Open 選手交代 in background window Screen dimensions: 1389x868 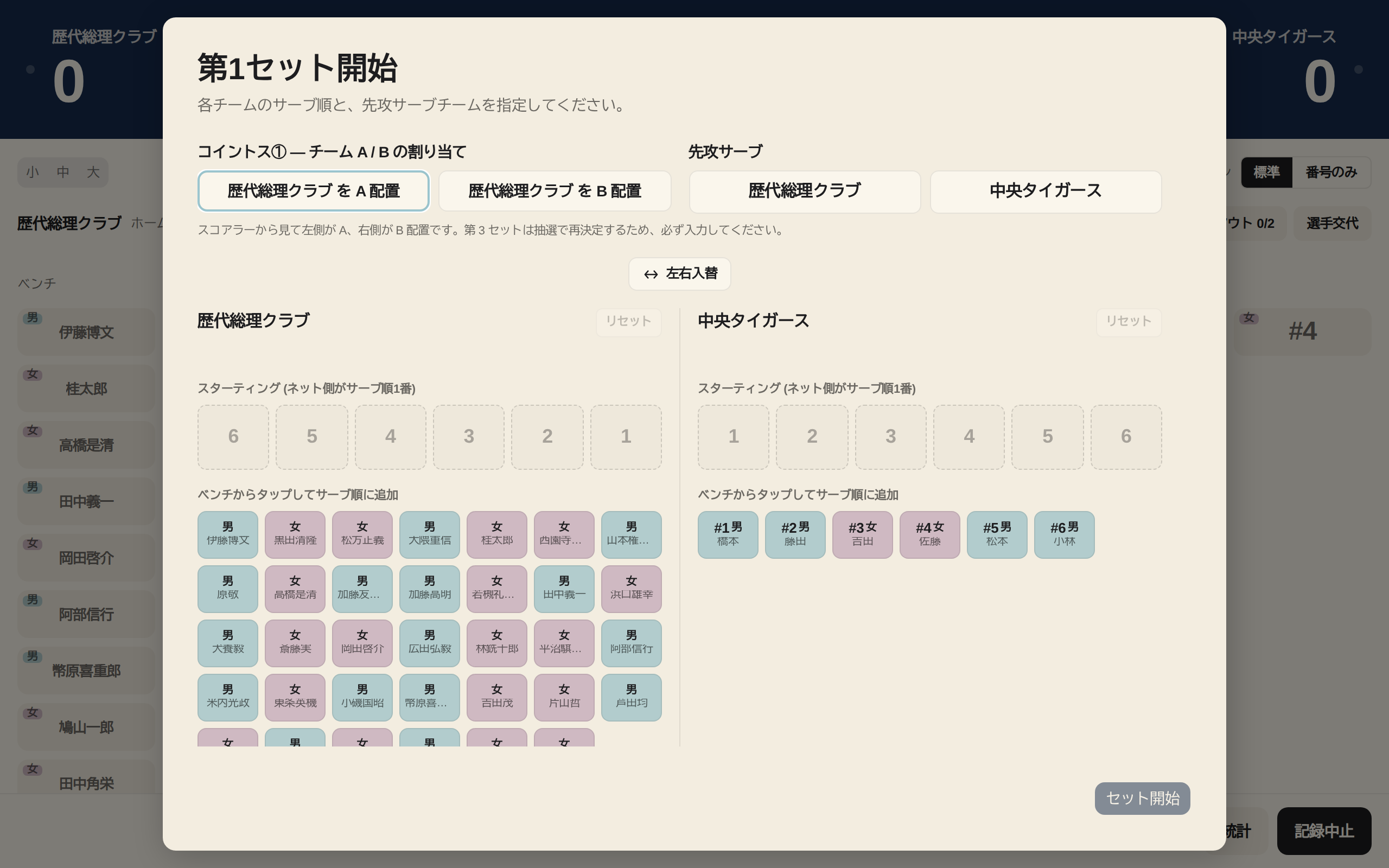point(1332,224)
